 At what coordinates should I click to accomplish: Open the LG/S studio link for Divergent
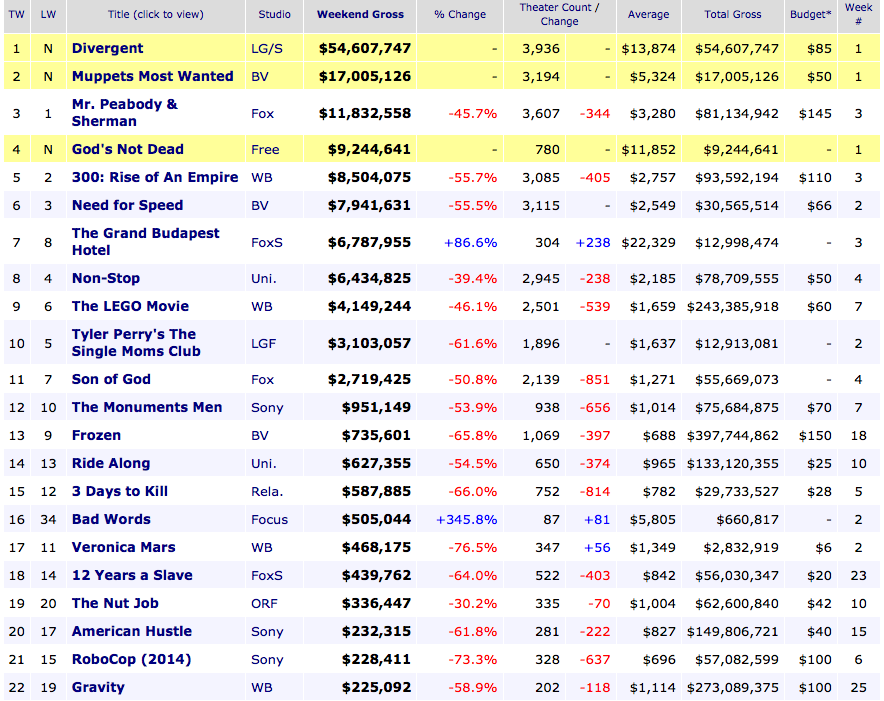(x=267, y=49)
